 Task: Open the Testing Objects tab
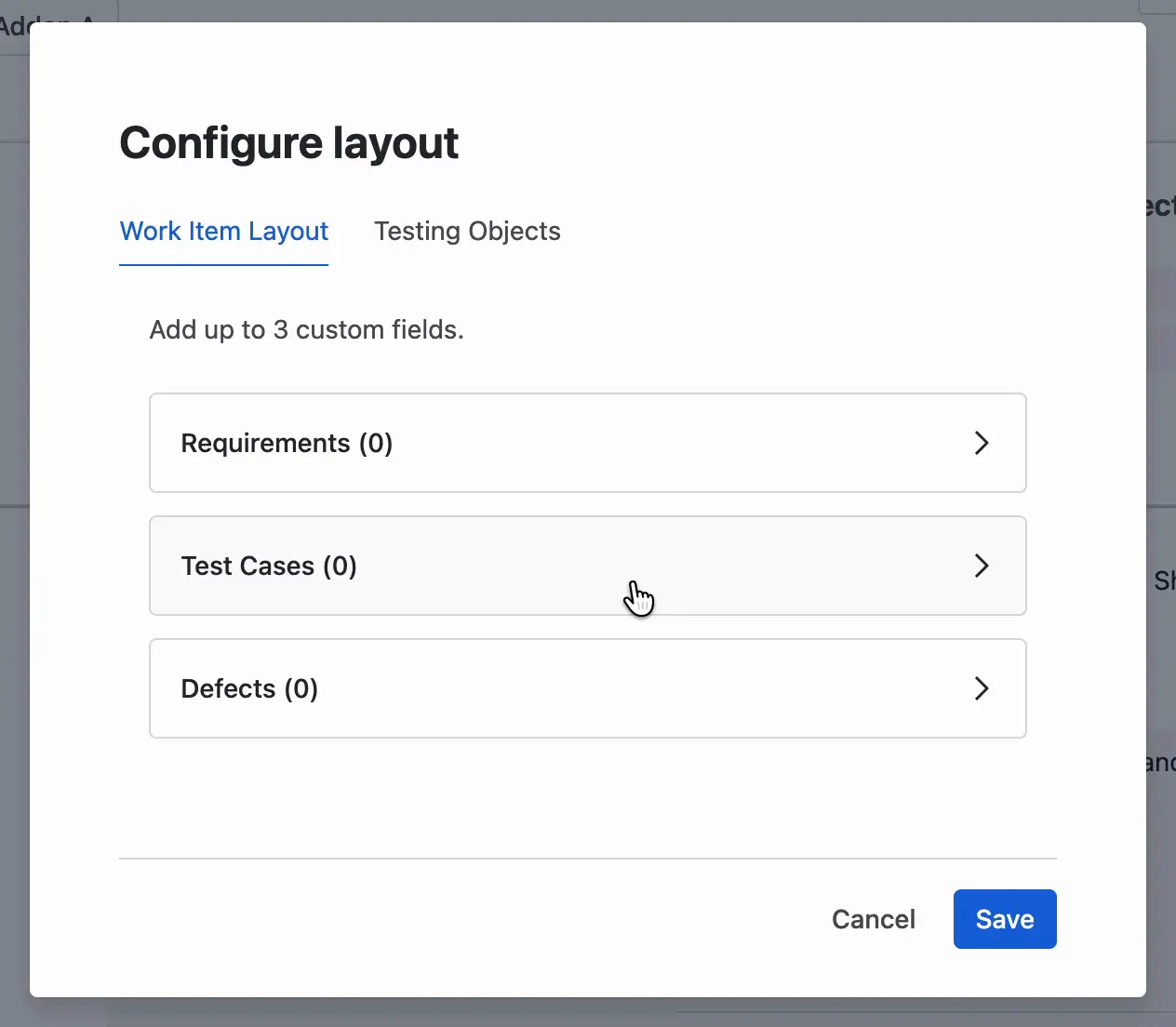click(467, 232)
